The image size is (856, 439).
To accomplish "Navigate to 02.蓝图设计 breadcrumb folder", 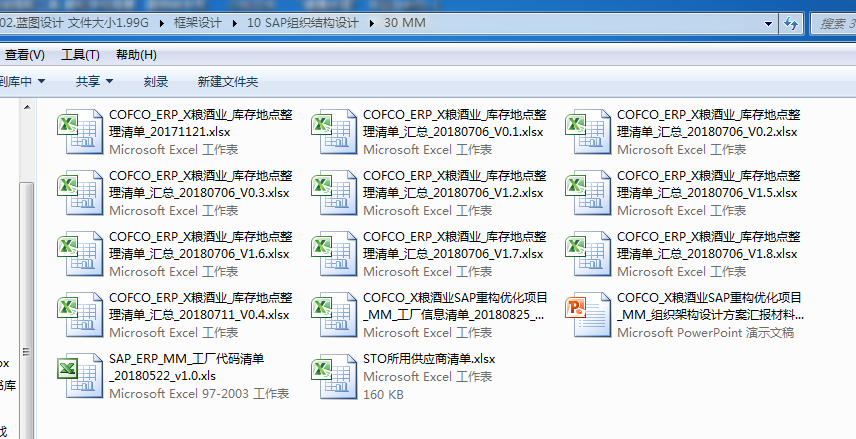I will 74,23.
